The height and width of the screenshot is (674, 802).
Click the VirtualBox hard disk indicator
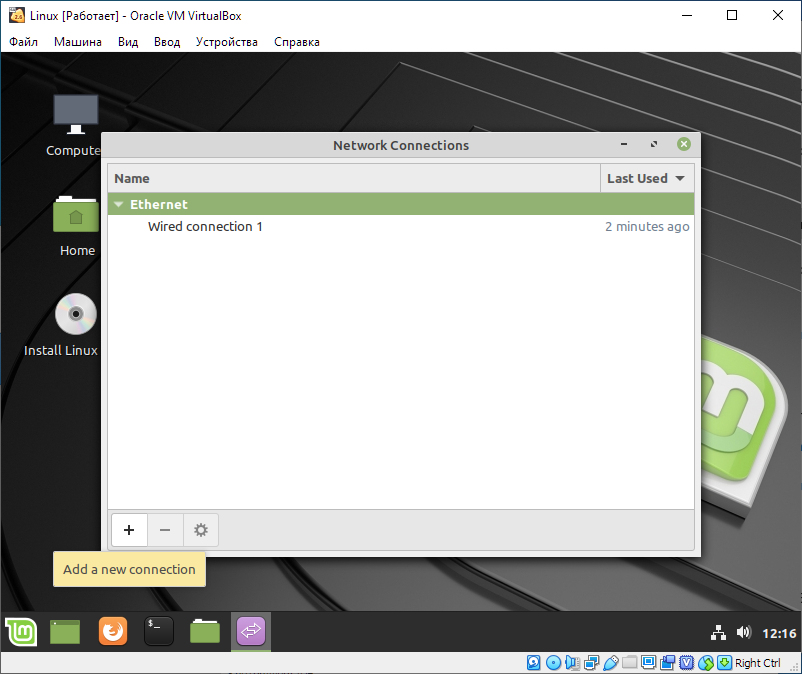click(533, 663)
